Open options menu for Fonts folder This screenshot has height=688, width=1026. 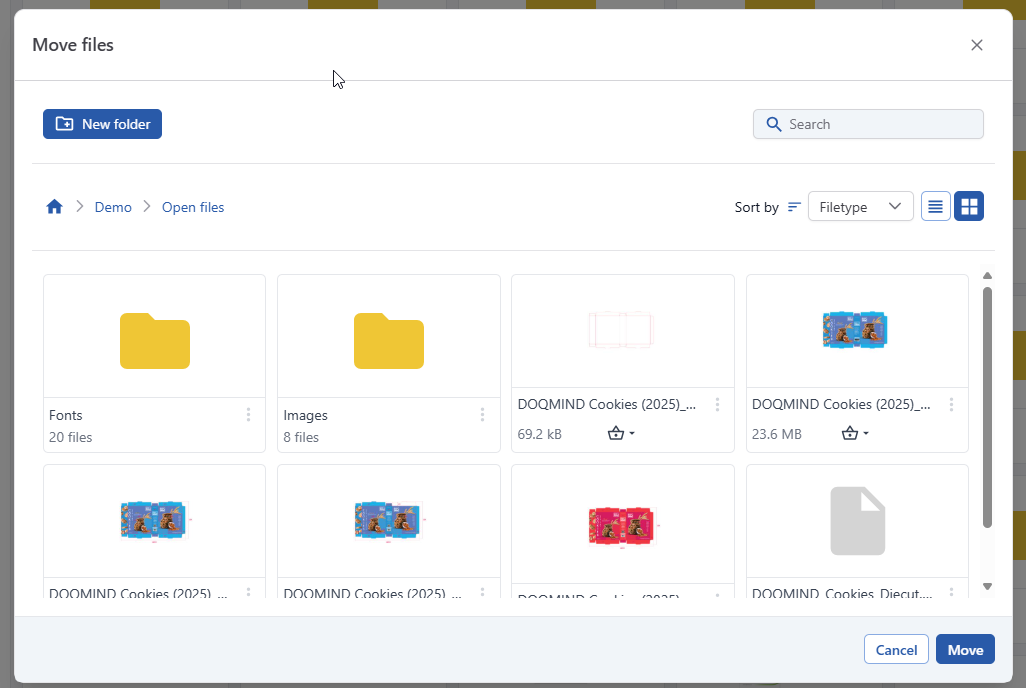[249, 414]
